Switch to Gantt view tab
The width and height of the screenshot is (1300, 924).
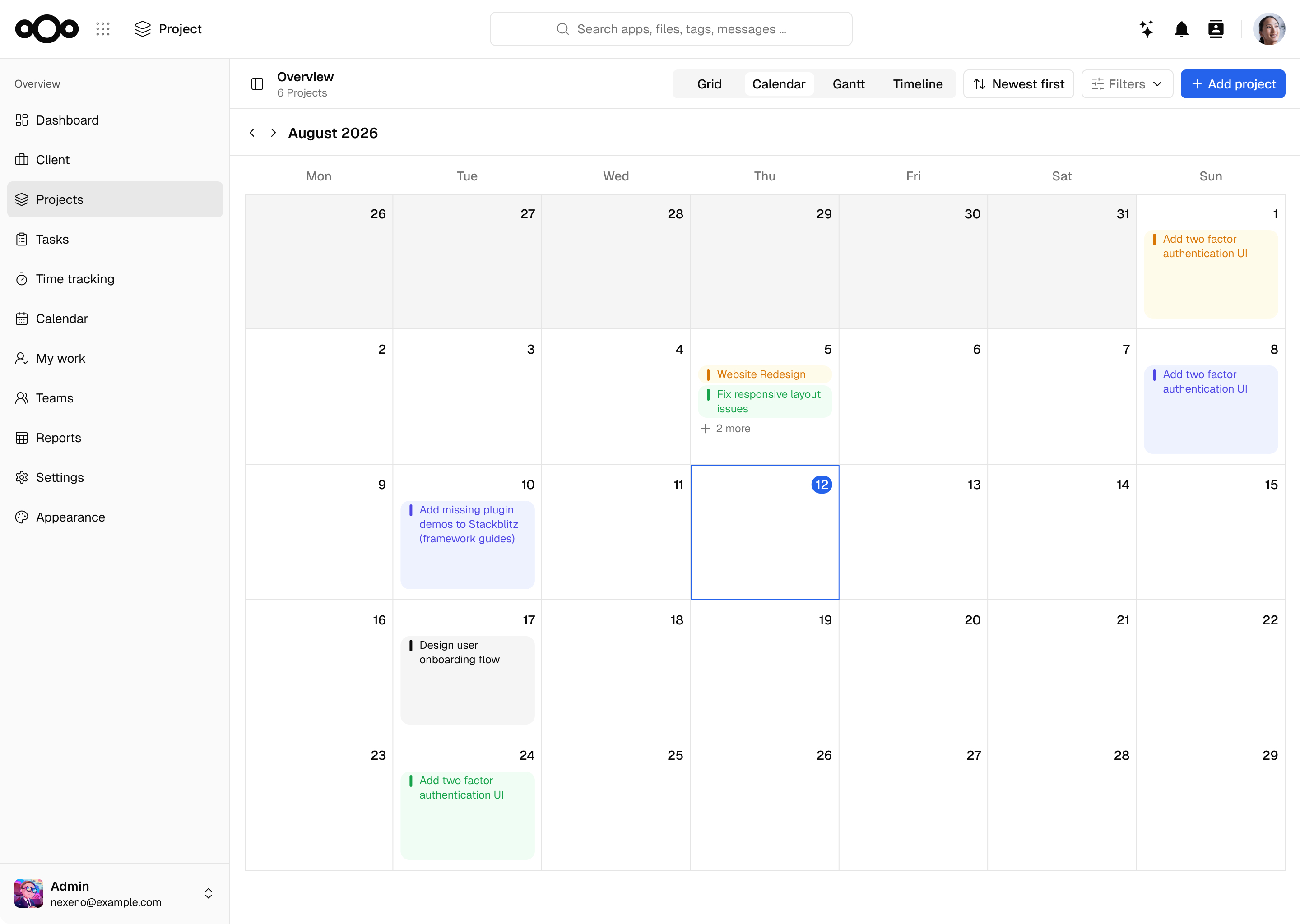(x=849, y=84)
